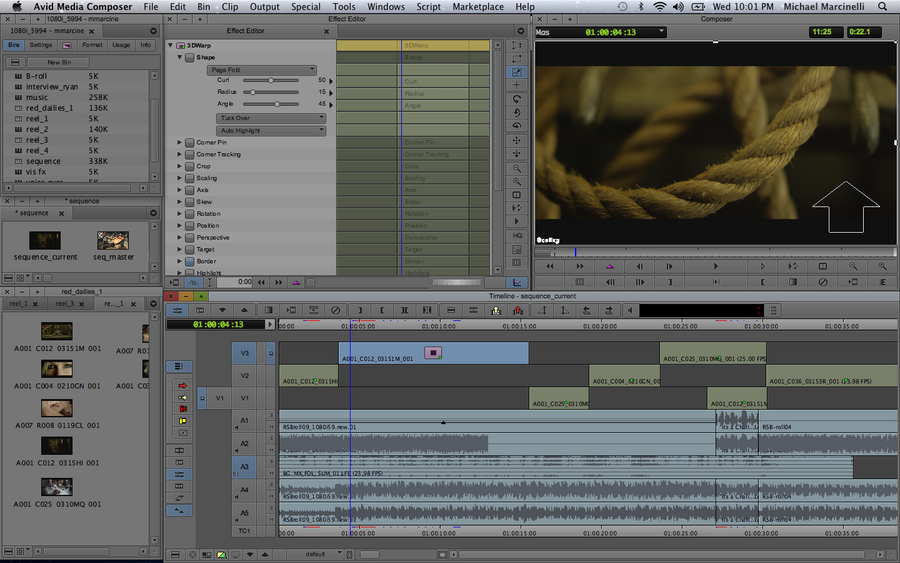Open the Tuck Over dropdown
The height and width of the screenshot is (563, 900).
[271, 118]
